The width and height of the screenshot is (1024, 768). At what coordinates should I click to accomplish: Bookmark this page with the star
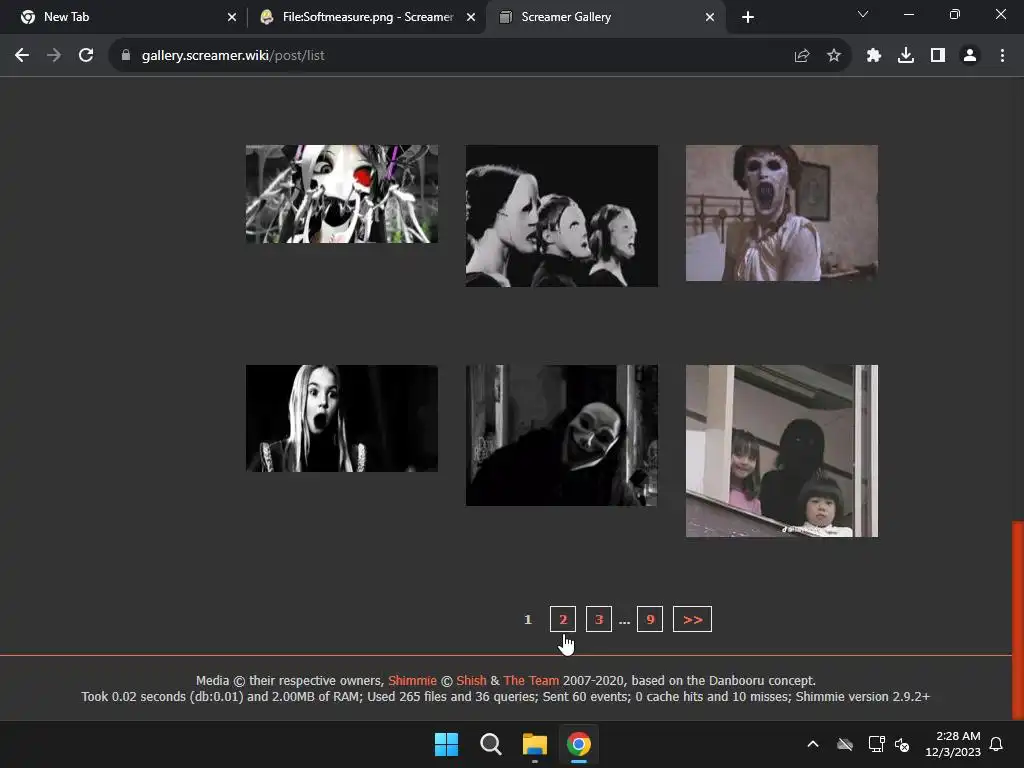tap(834, 56)
